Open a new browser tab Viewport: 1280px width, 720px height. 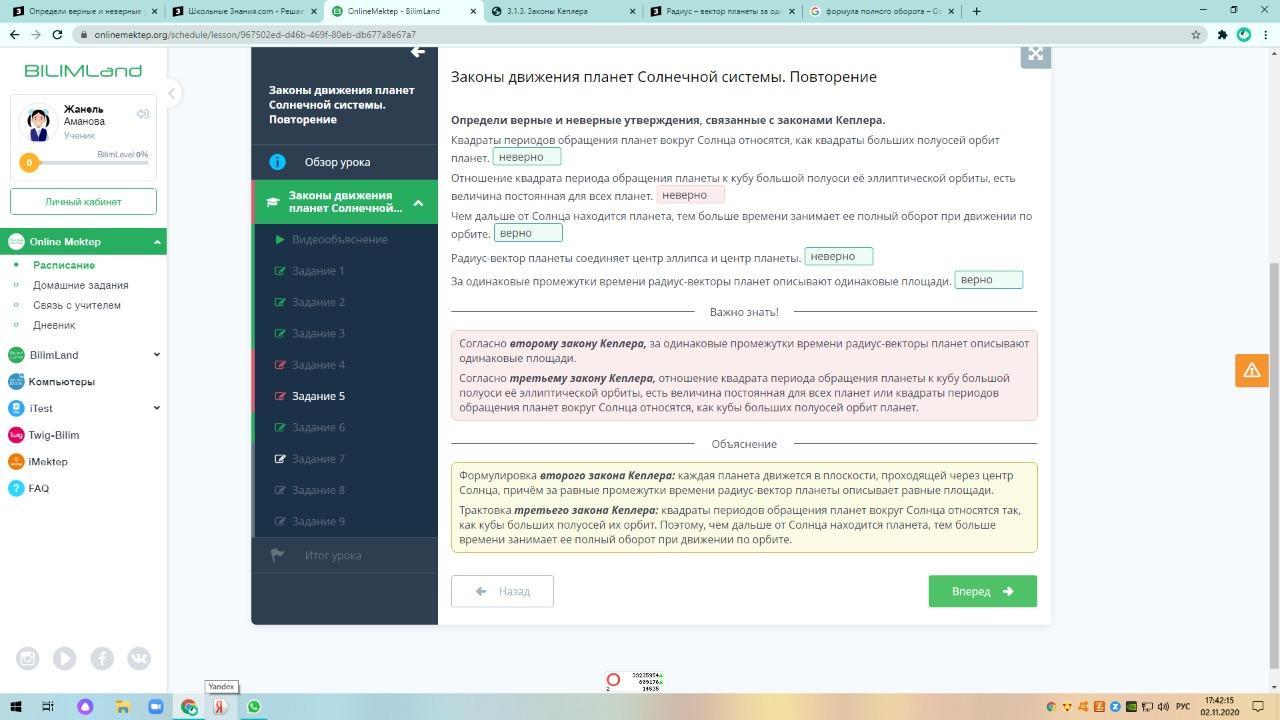pyautogui.click(x=976, y=11)
